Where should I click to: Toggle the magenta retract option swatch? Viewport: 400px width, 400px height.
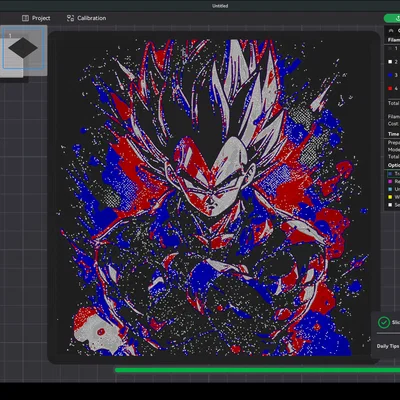tap(390, 181)
